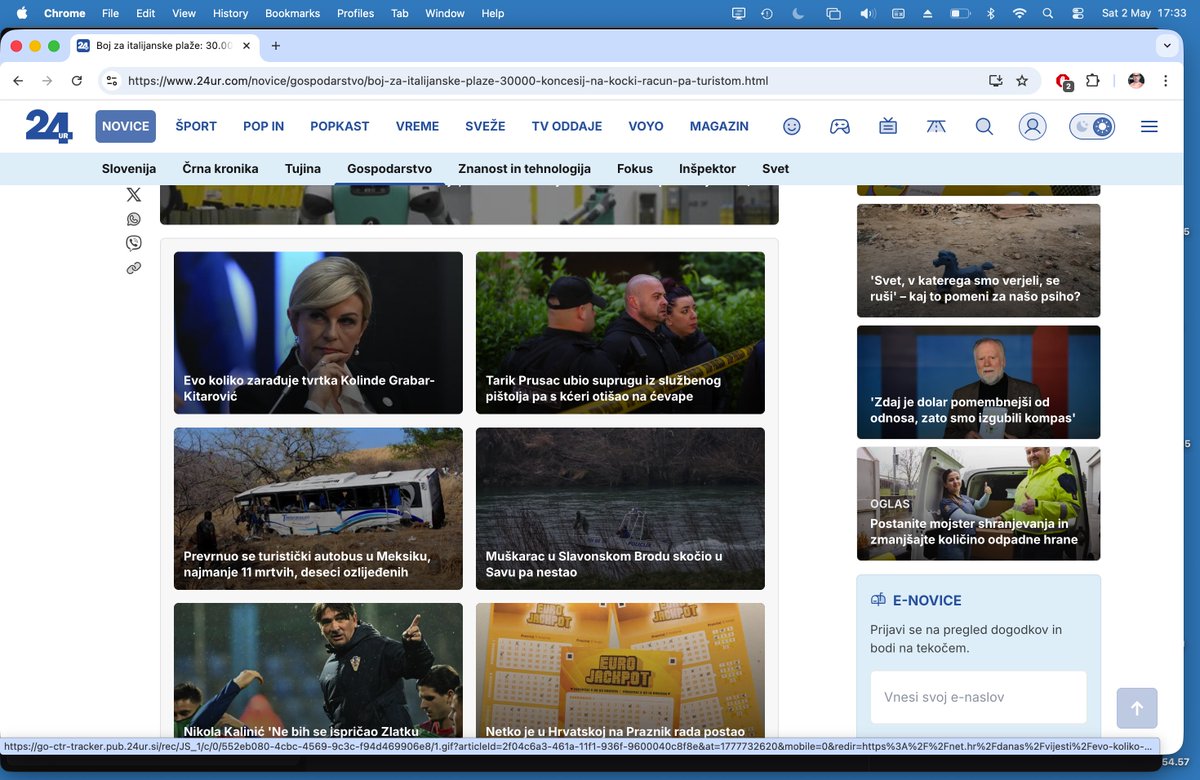This screenshot has width=1200, height=780.
Task: Open the SVEŽE section
Action: click(485, 126)
